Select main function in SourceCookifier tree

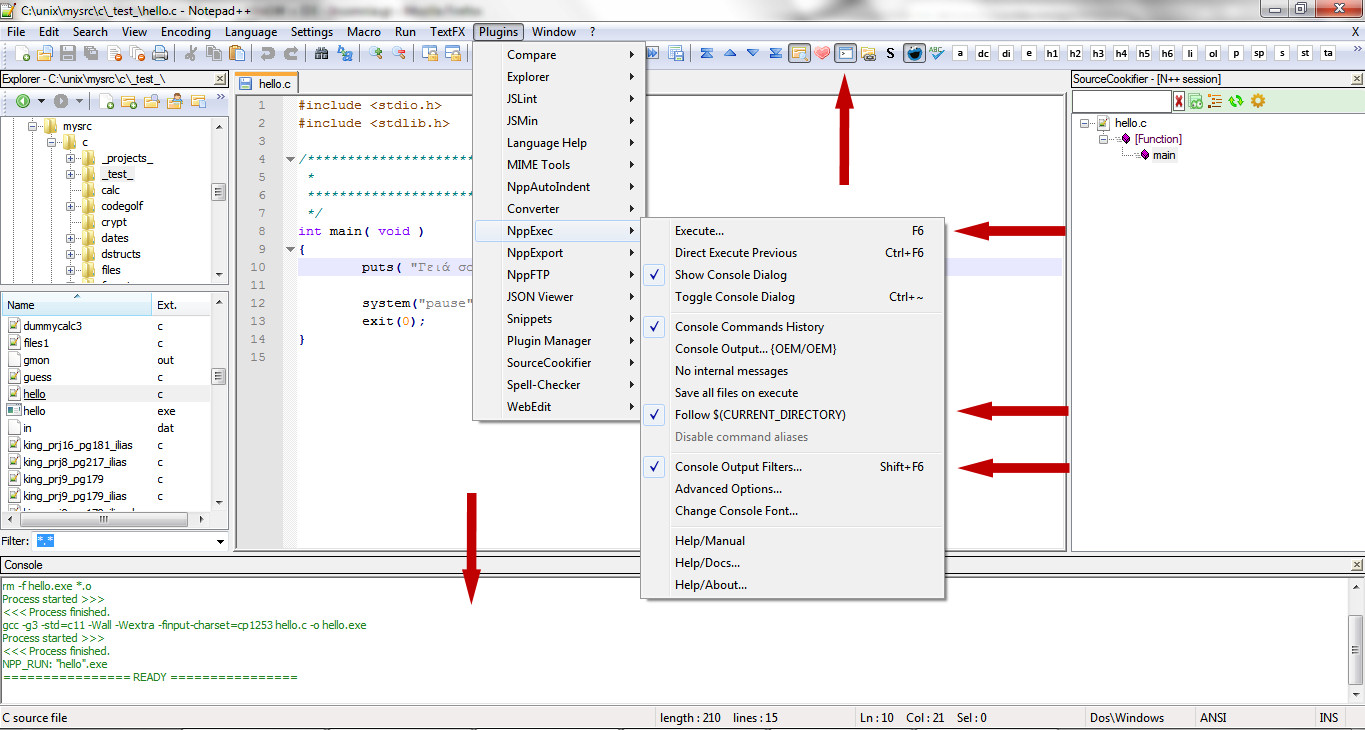pyautogui.click(x=1164, y=155)
